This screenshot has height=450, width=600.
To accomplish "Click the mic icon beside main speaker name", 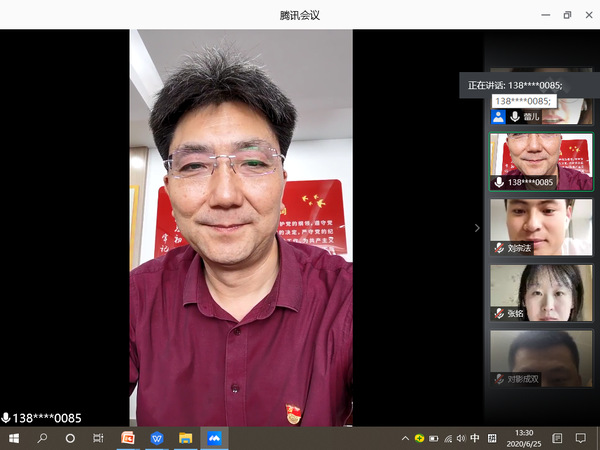I will tap(6, 418).
